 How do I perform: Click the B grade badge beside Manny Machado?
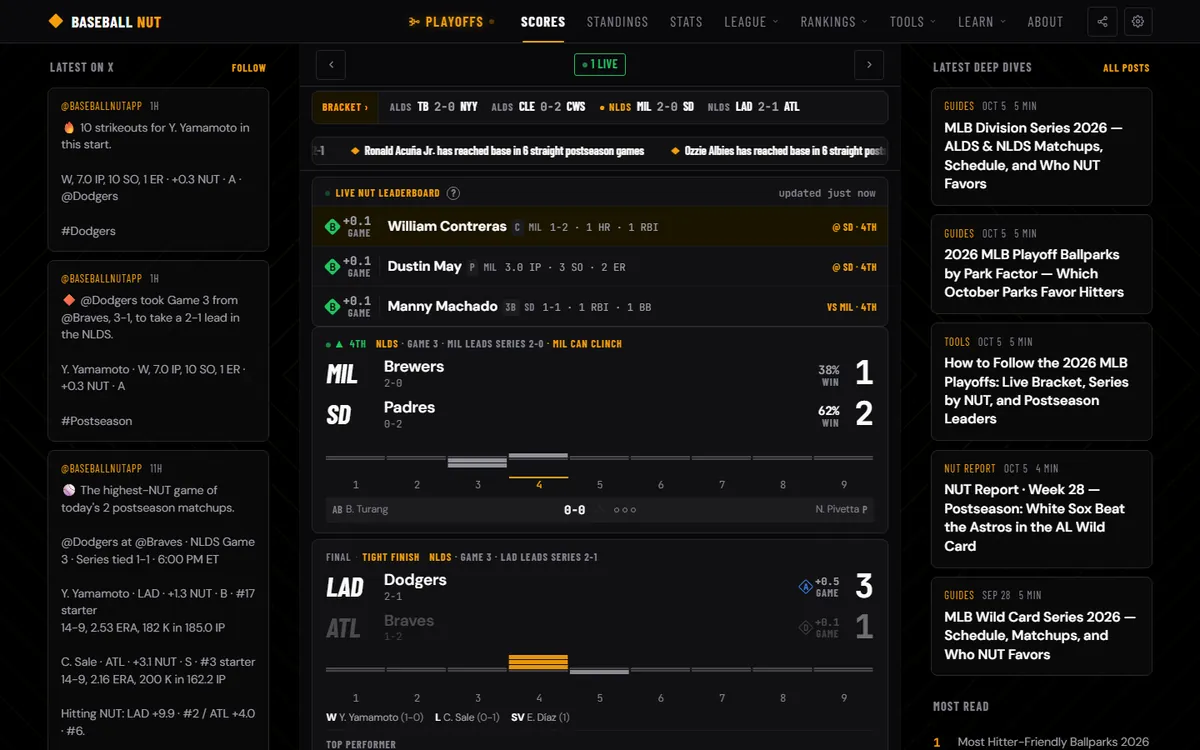(x=332, y=307)
